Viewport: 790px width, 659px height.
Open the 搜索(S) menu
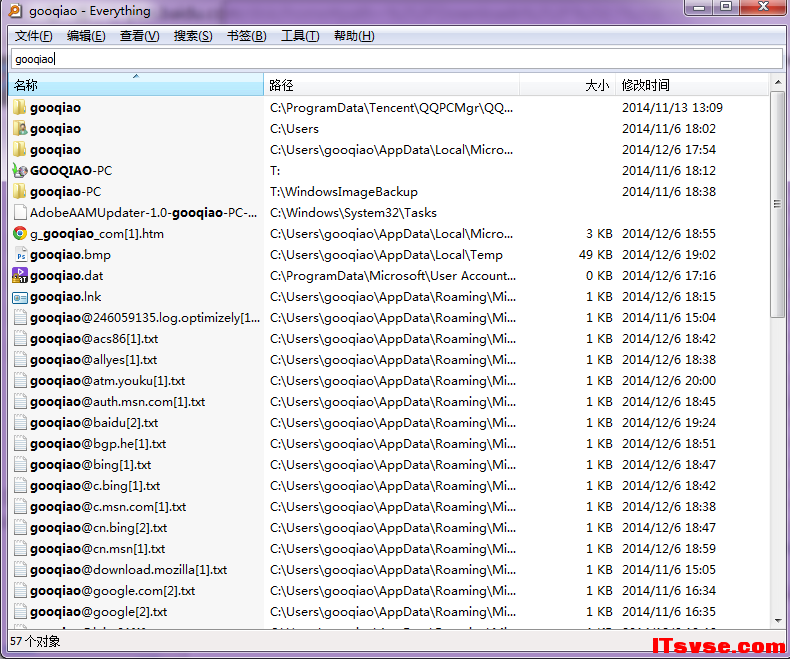pyautogui.click(x=193, y=36)
